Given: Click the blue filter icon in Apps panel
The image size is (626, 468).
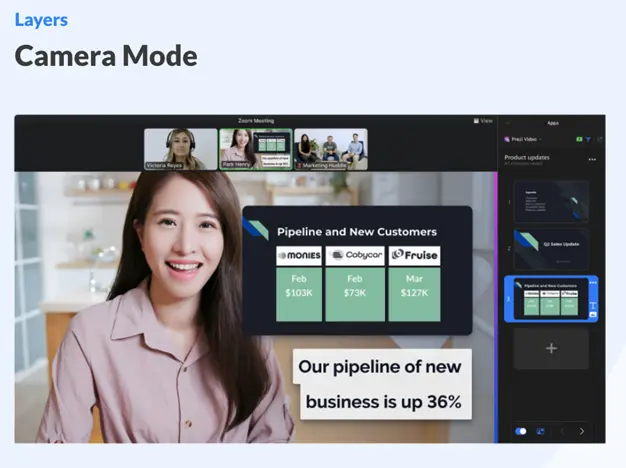Looking at the screenshot, I should click(589, 140).
